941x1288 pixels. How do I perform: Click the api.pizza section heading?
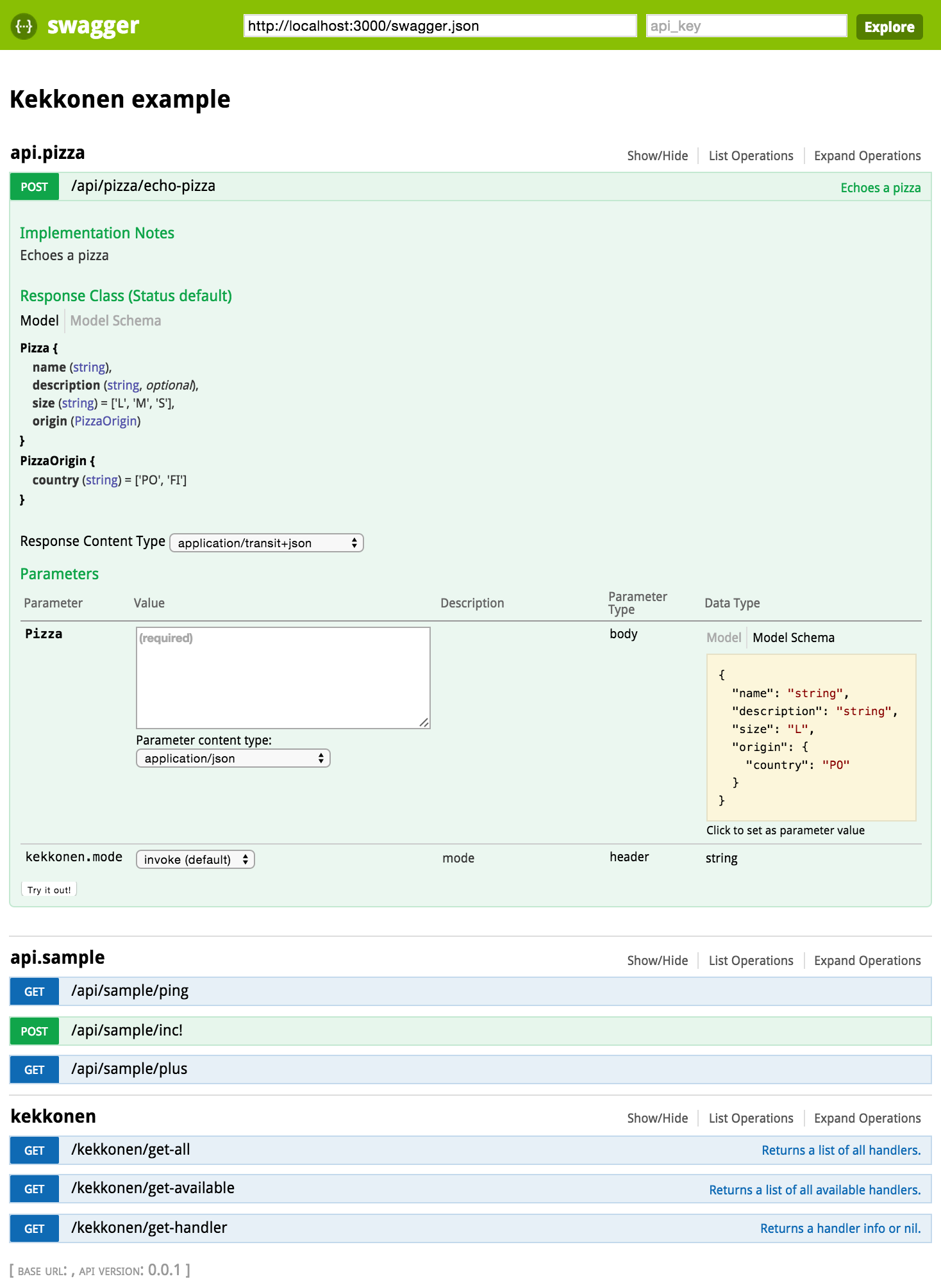tap(47, 153)
